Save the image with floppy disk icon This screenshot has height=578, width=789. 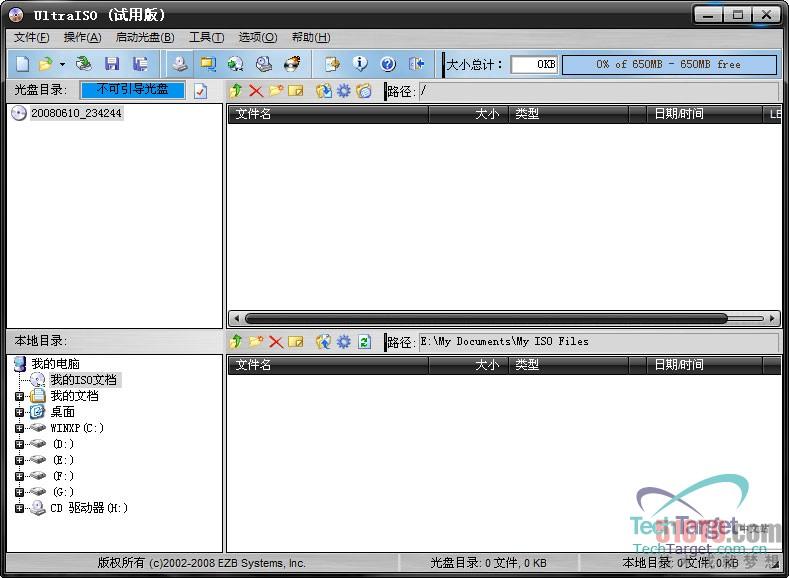(x=112, y=64)
